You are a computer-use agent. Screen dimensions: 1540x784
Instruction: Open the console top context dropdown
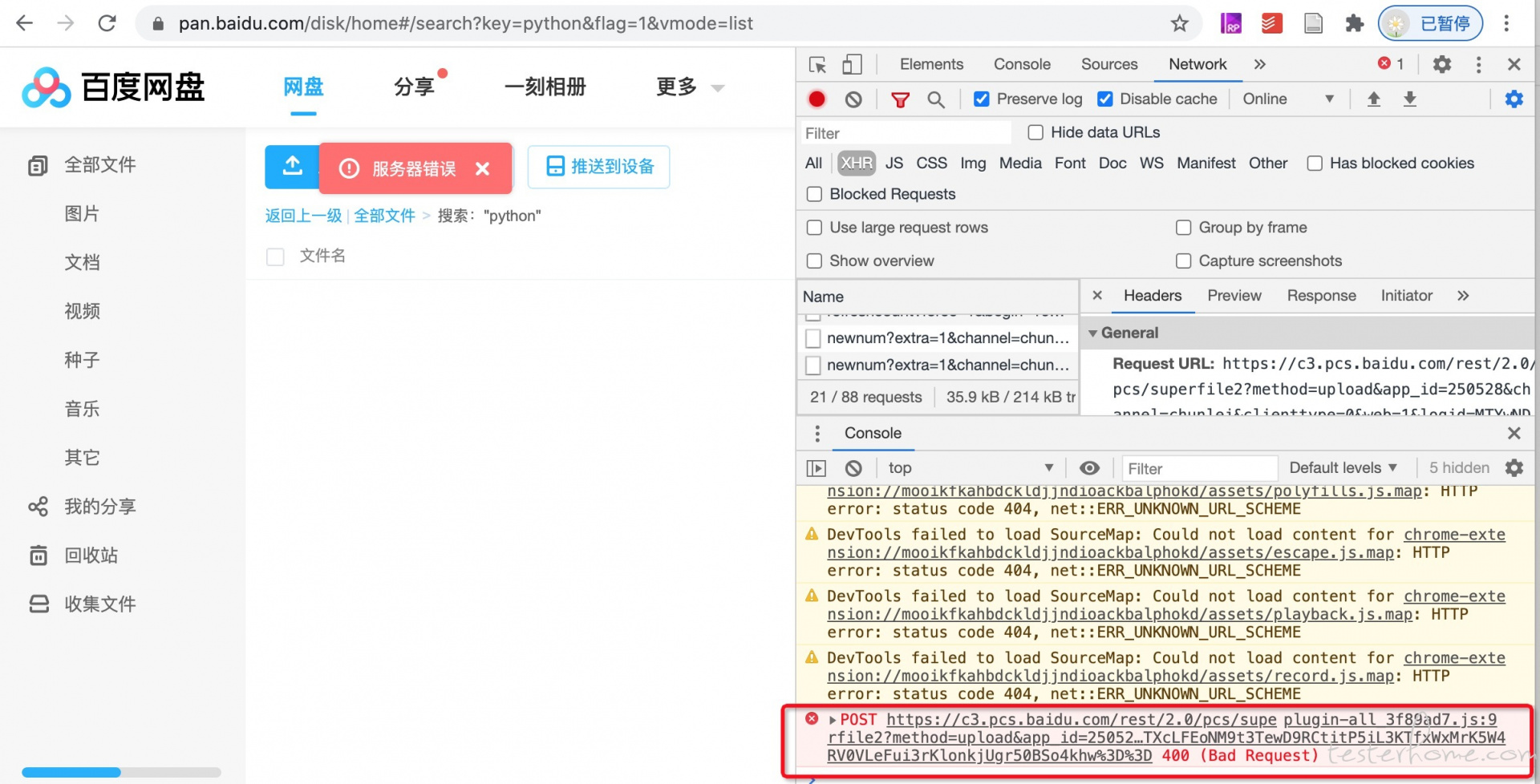coord(971,468)
